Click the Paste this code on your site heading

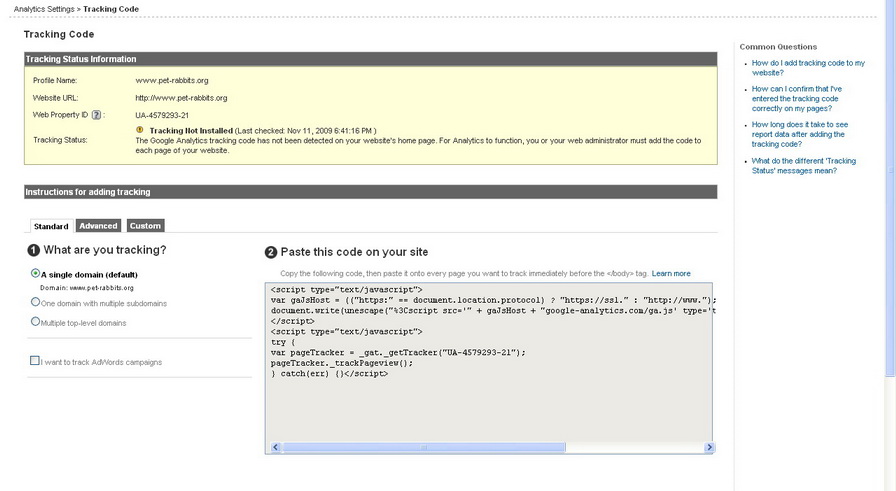354,252
